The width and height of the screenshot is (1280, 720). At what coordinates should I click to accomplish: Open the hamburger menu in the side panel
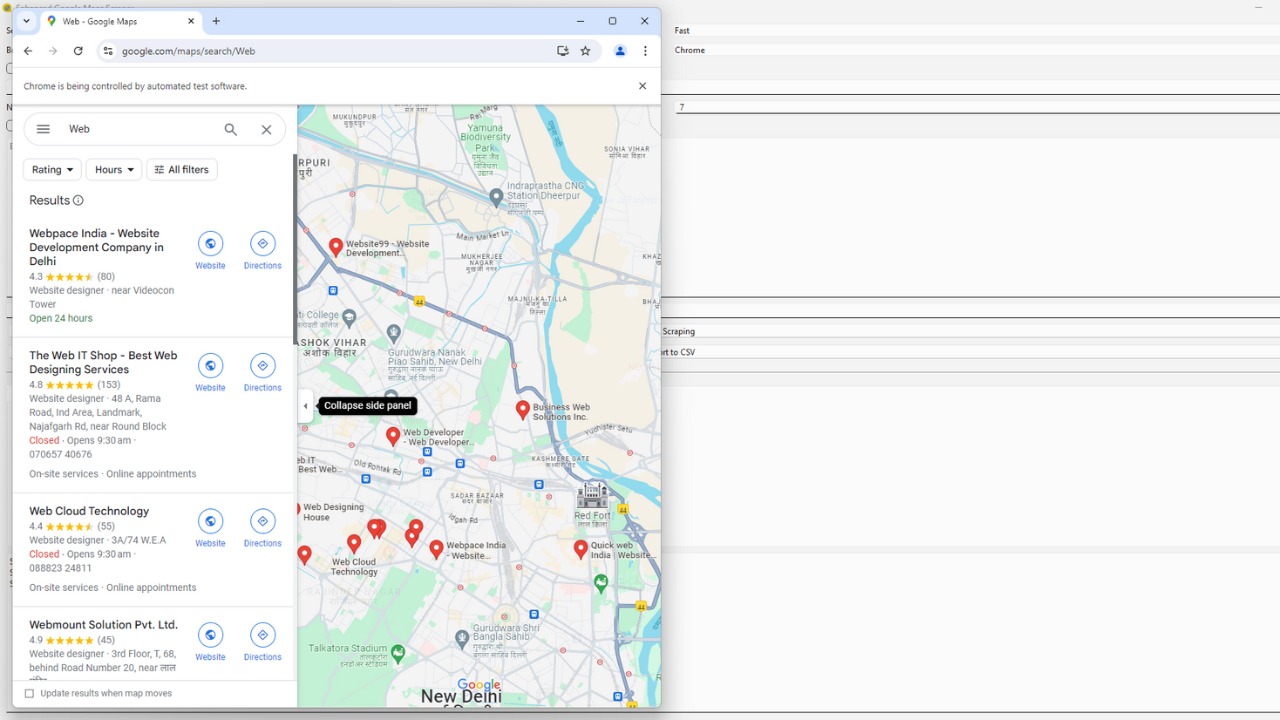(43, 128)
